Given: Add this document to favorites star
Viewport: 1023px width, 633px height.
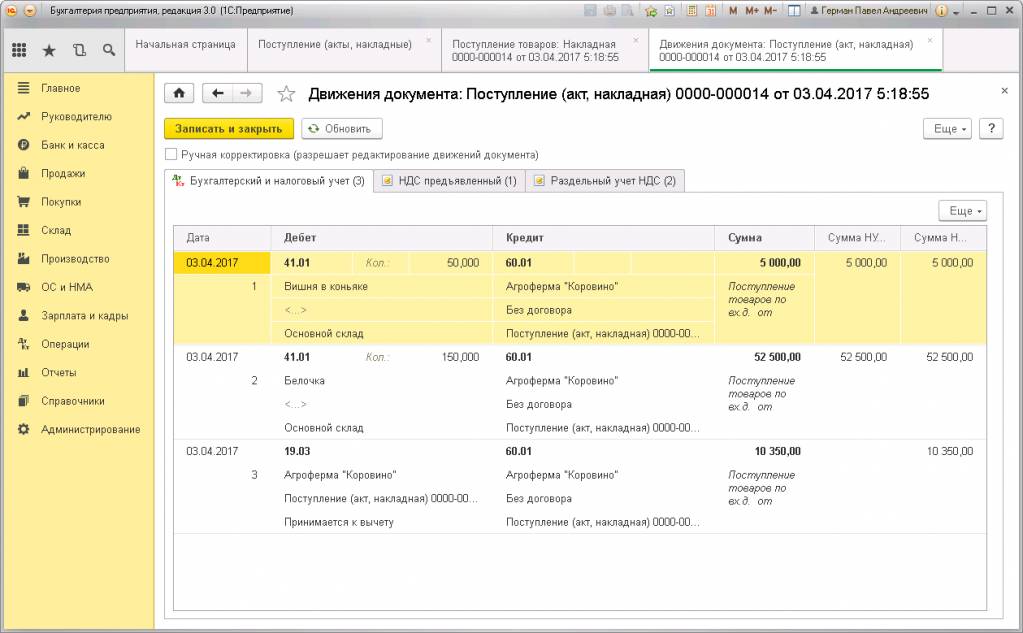Looking at the screenshot, I should pos(286,94).
